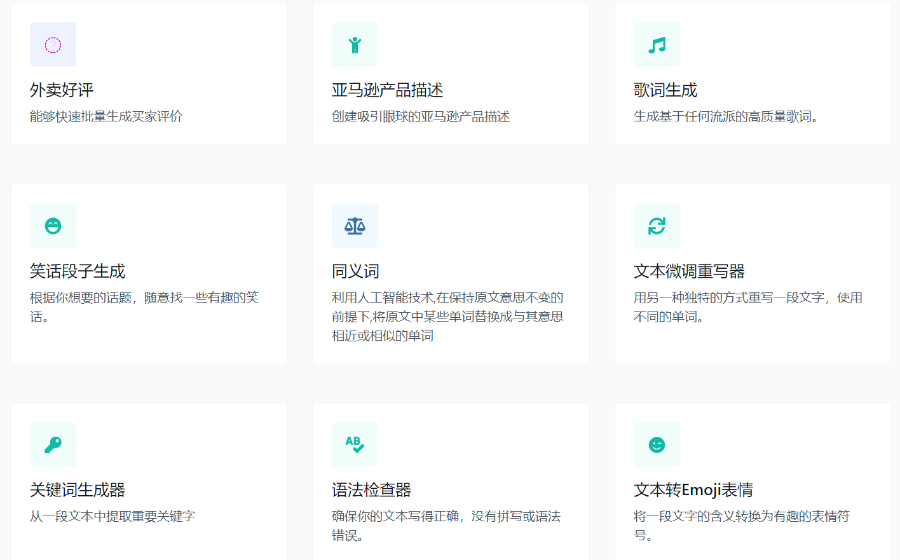
Task: Open the 语法检查器 tool title
Action: pos(371,490)
